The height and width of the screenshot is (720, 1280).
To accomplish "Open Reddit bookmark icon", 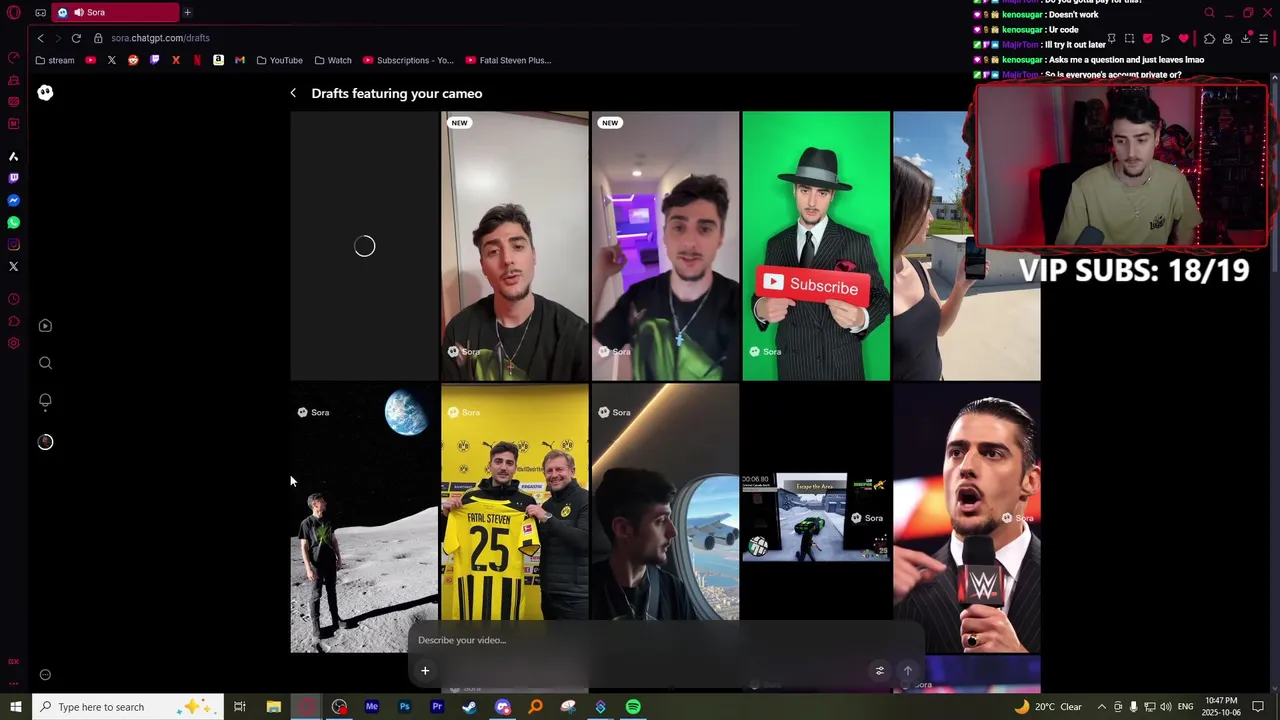I will point(133,60).
